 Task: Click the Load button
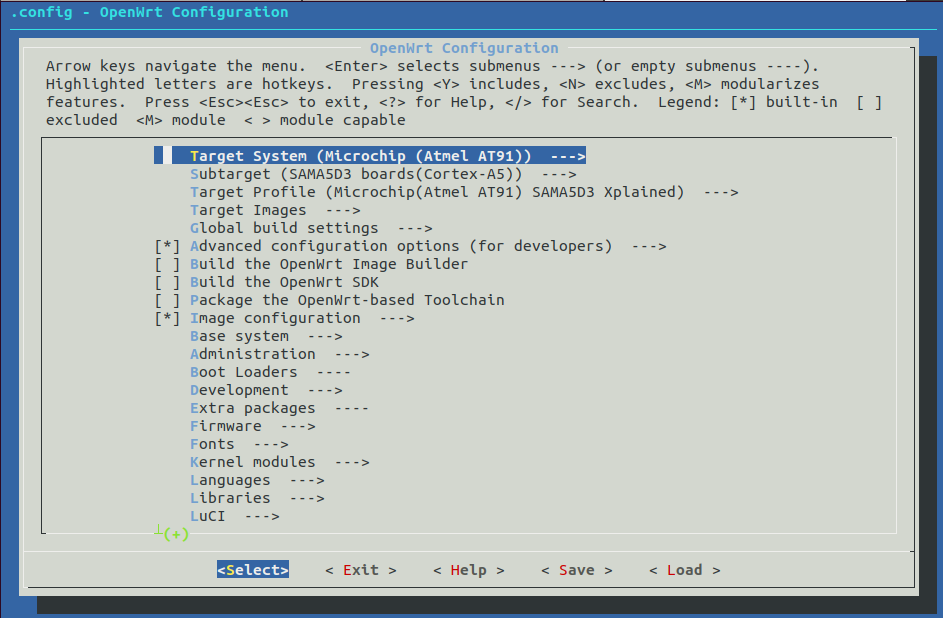tap(684, 570)
